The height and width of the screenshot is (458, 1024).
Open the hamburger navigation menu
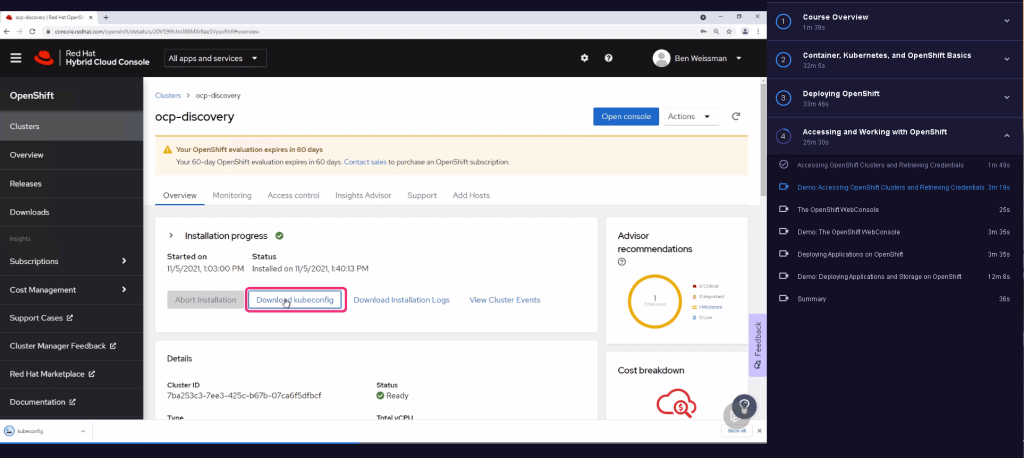tap(16, 58)
